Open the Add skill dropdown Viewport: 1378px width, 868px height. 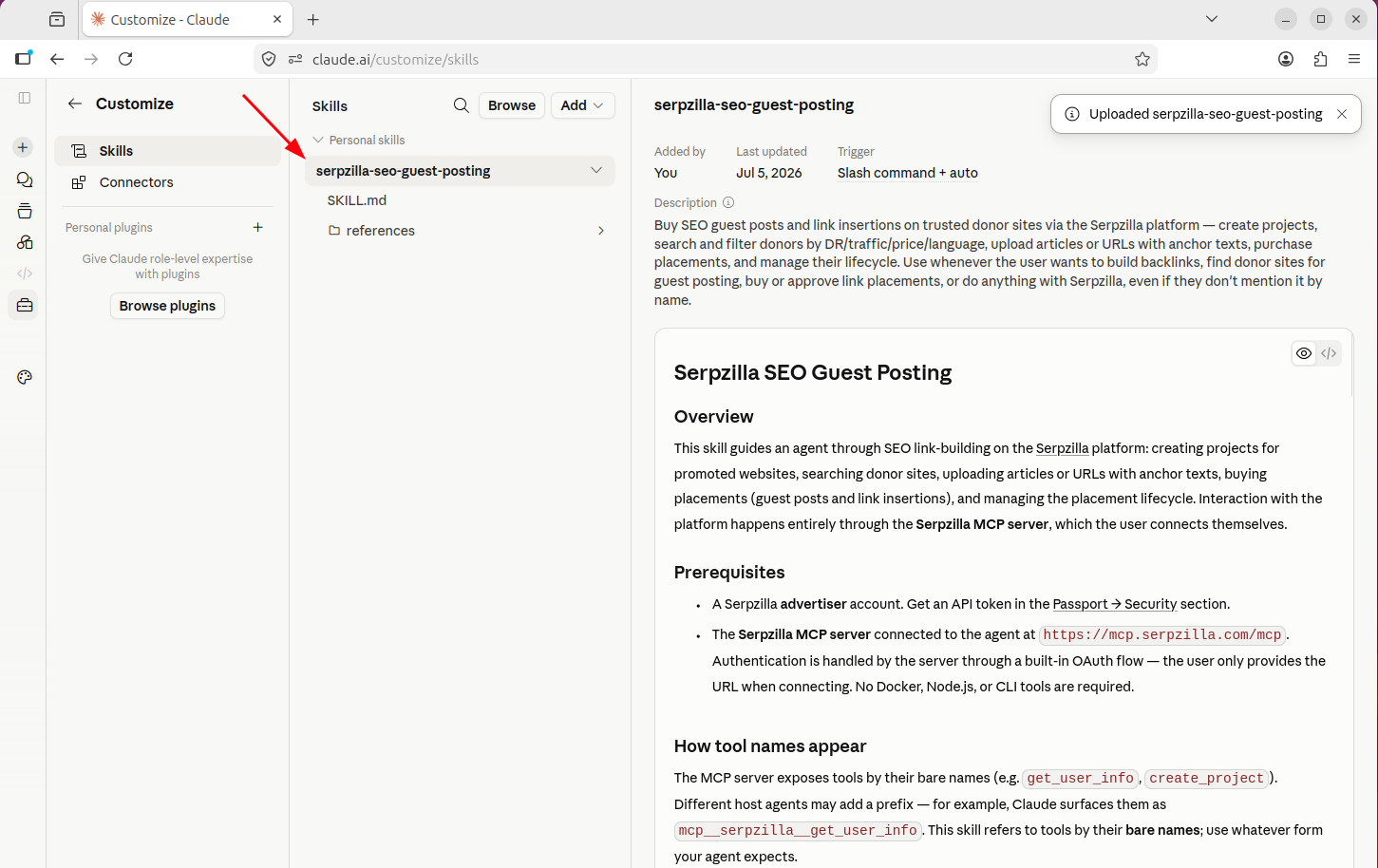pyautogui.click(x=583, y=105)
